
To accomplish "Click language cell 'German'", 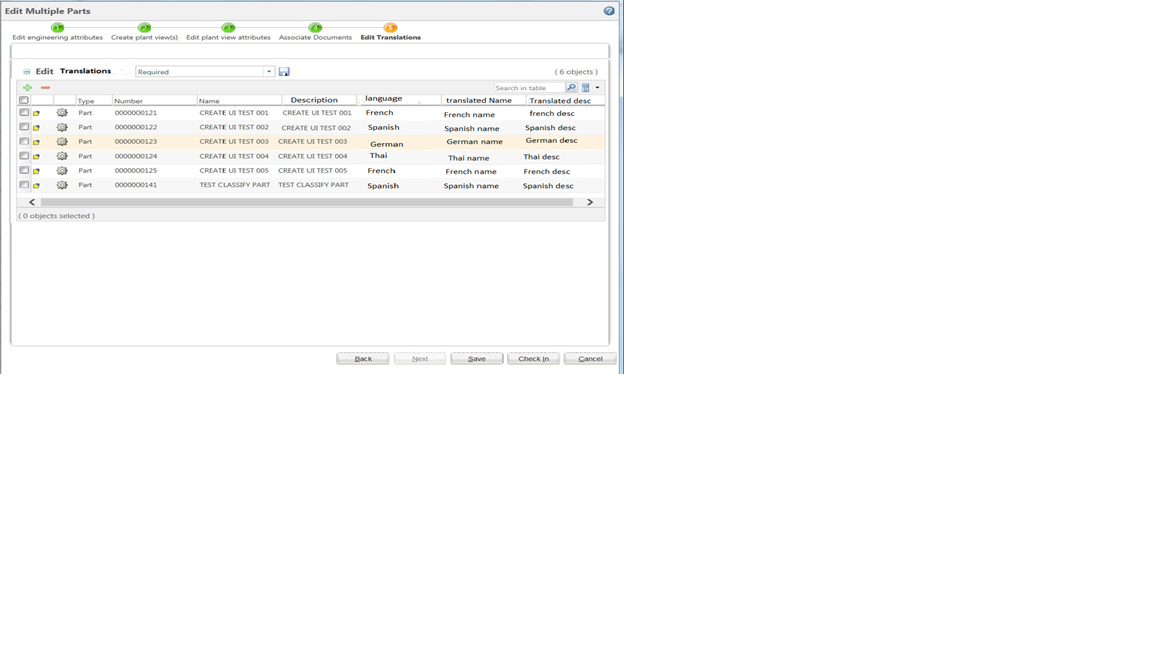I will pyautogui.click(x=386, y=144).
